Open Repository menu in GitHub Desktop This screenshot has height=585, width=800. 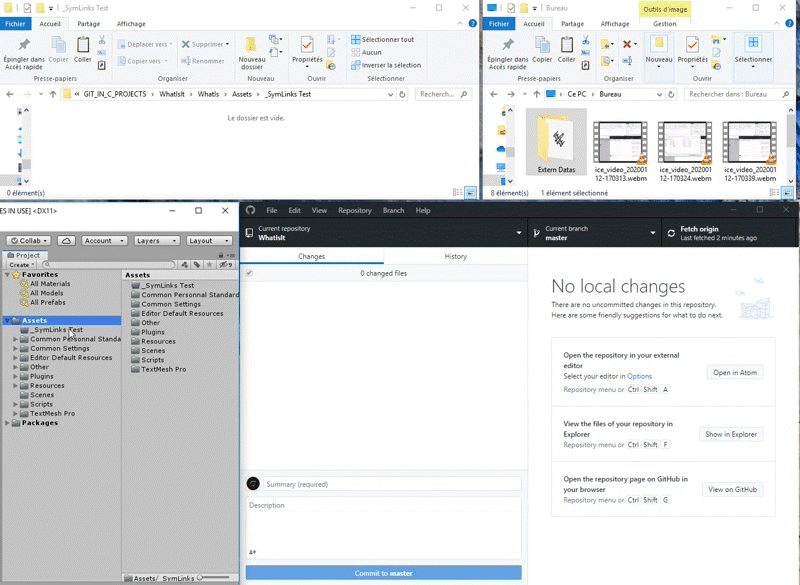coord(355,210)
